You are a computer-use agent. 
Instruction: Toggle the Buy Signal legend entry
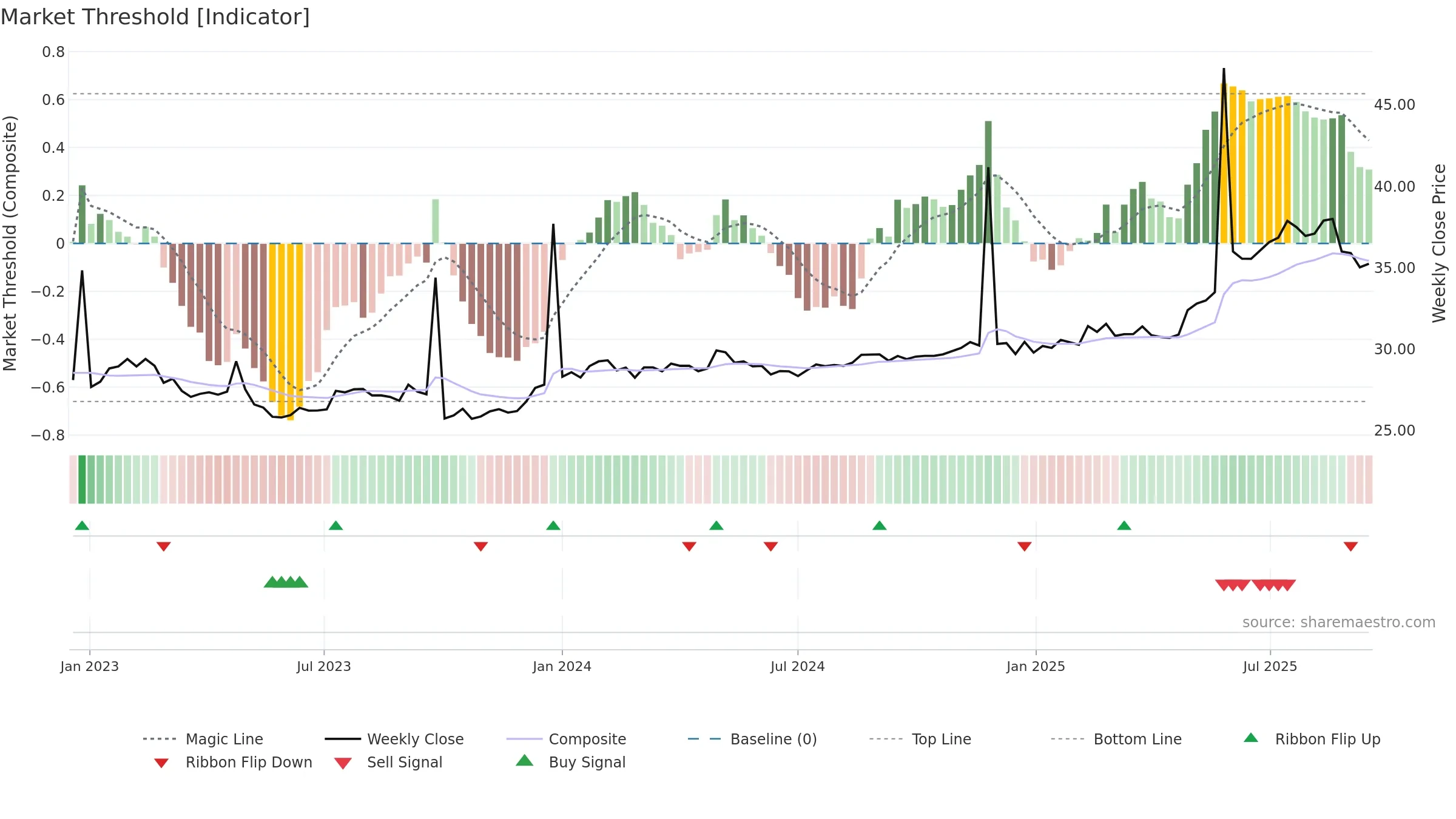[570, 762]
